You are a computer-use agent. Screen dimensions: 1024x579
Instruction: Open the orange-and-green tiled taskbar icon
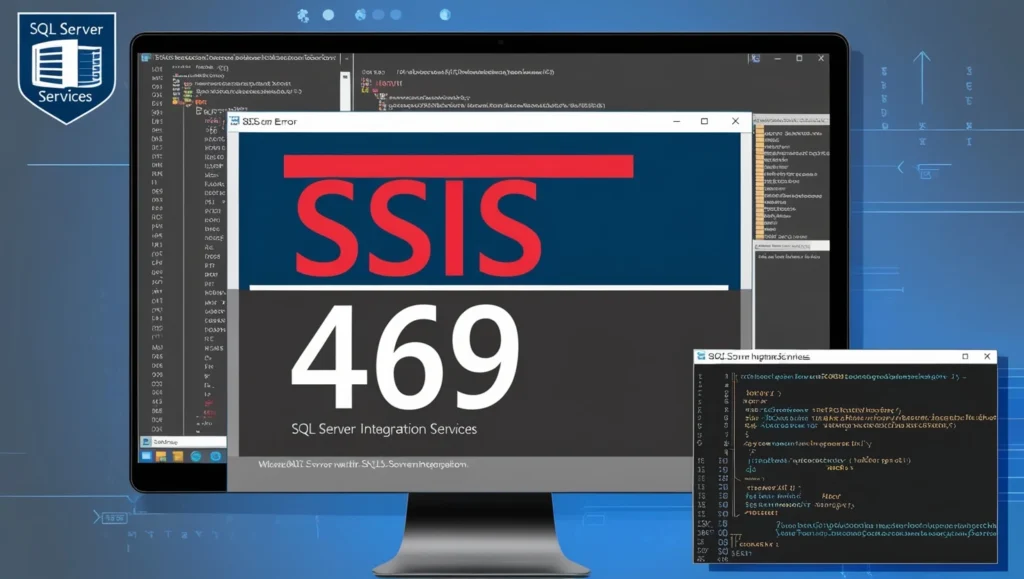(x=161, y=456)
